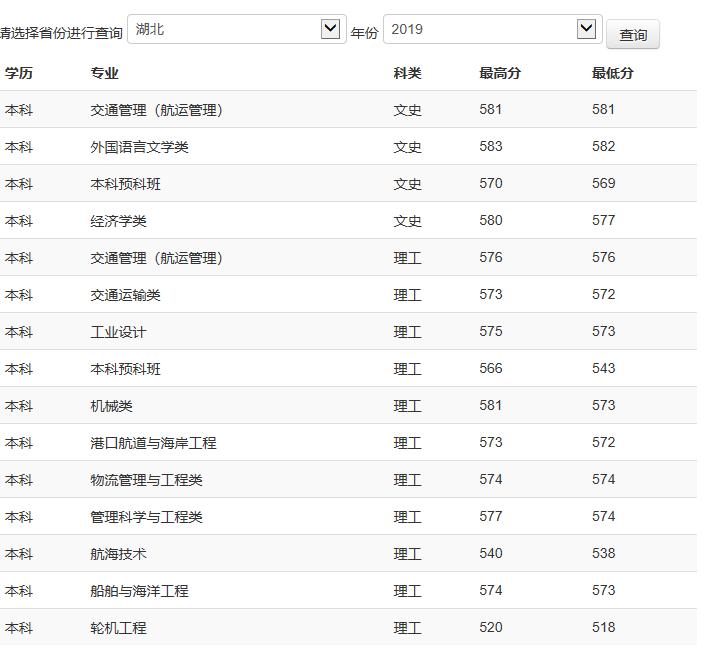
Task: Click highest score 574 for 物流管理与工程类
Action: (491, 479)
